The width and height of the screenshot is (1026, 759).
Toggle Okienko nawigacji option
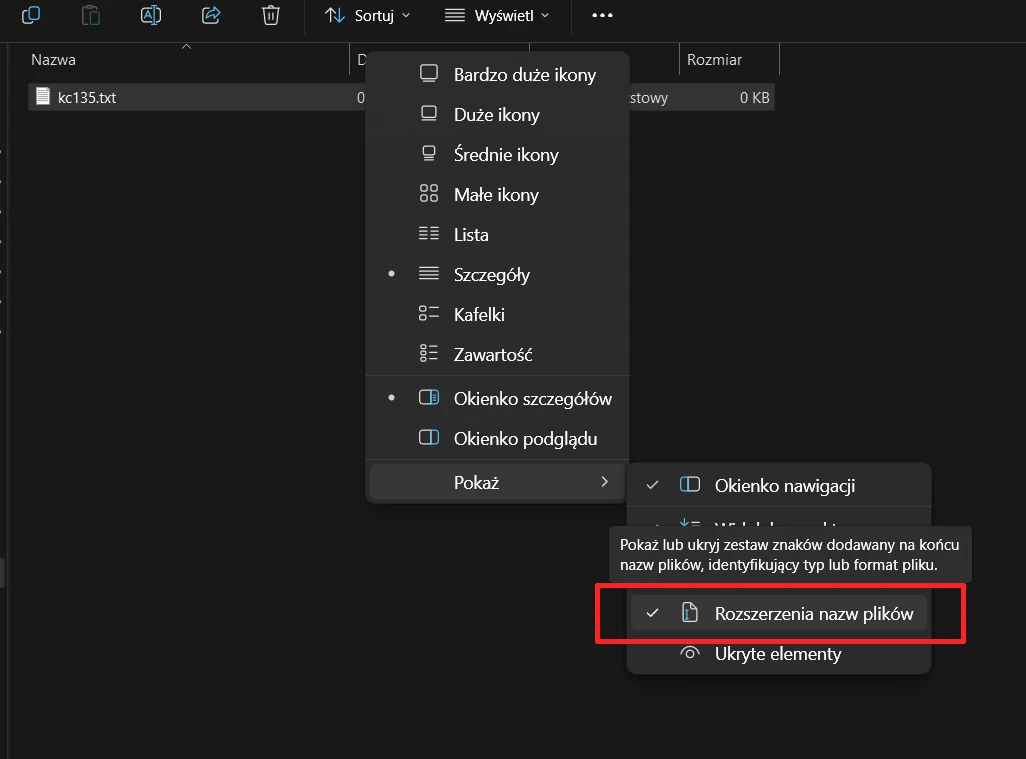coord(779,485)
